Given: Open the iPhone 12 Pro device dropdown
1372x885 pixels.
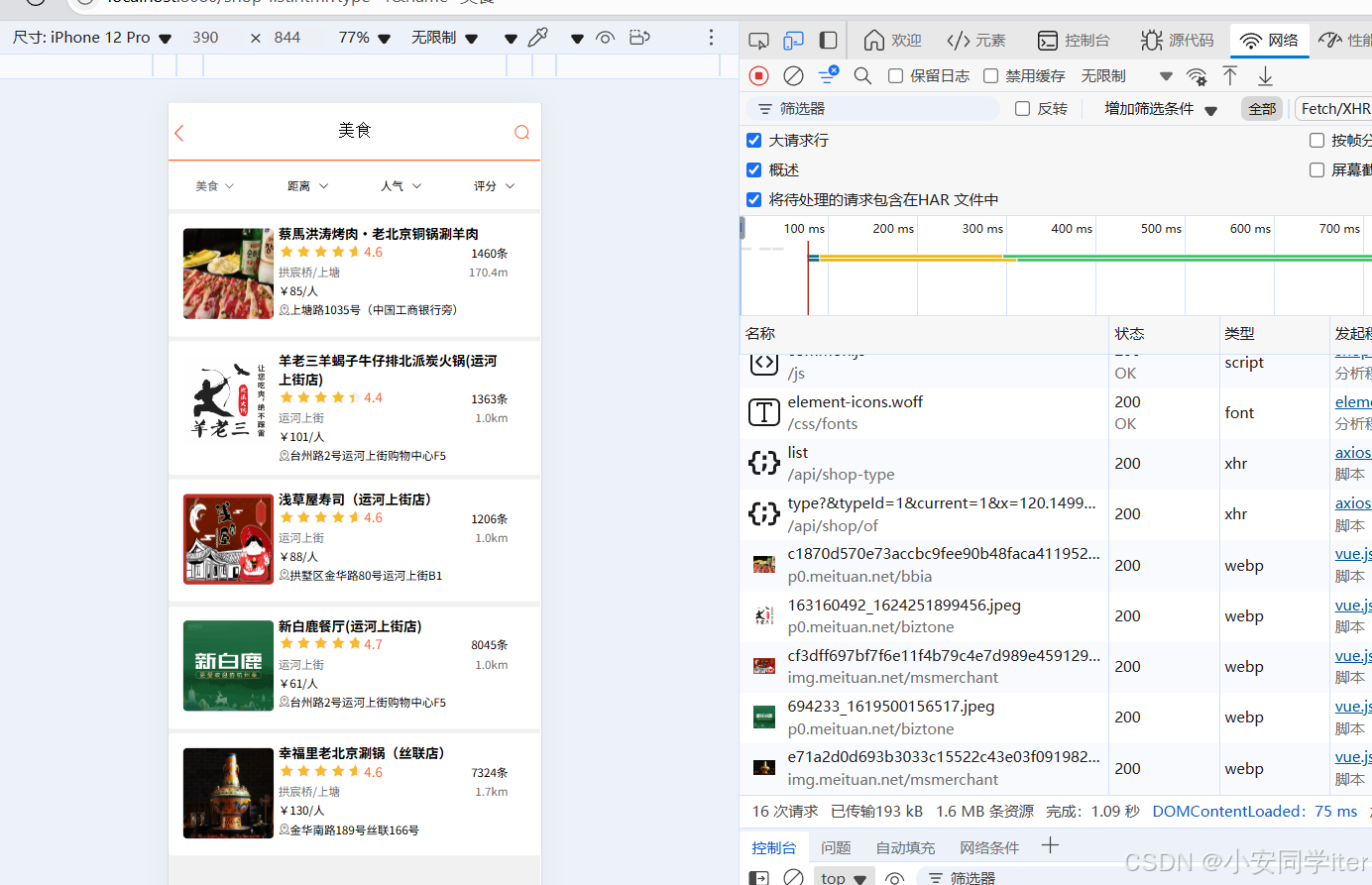Looking at the screenshot, I should click(92, 38).
